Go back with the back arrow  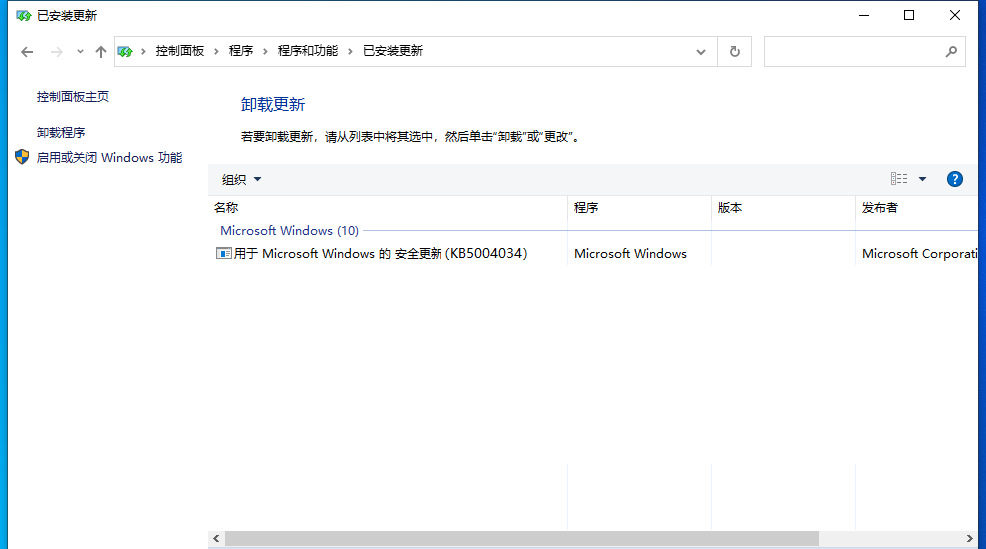pos(26,52)
